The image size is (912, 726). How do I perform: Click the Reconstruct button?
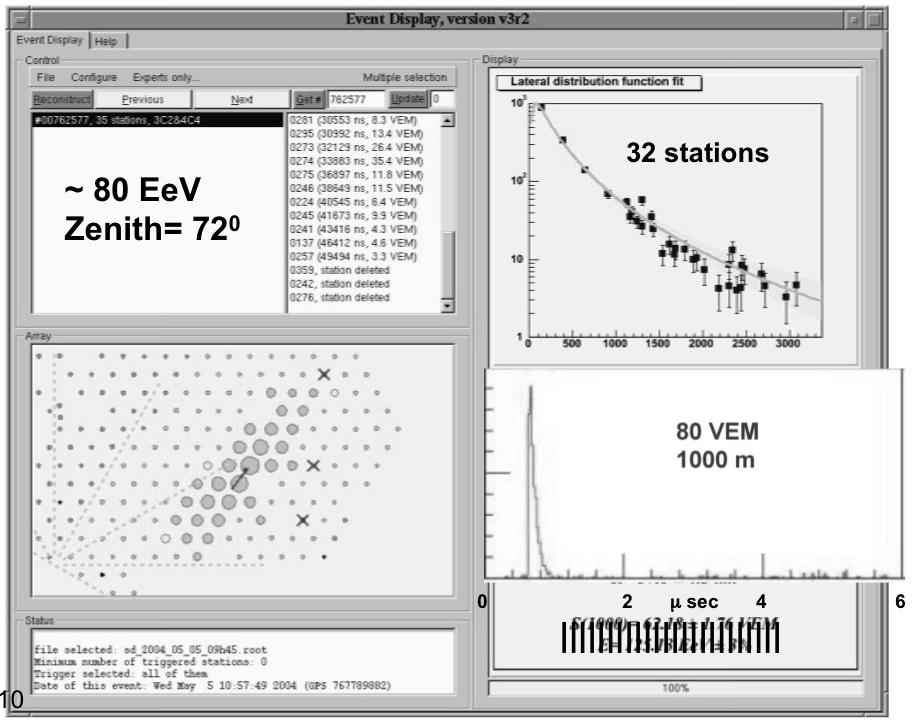pyautogui.click(x=62, y=99)
